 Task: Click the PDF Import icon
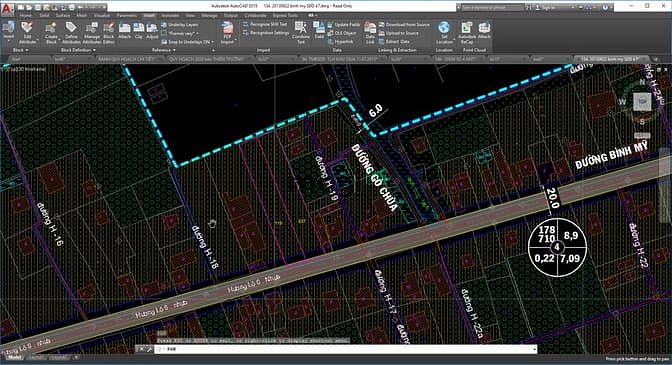pyautogui.click(x=228, y=27)
